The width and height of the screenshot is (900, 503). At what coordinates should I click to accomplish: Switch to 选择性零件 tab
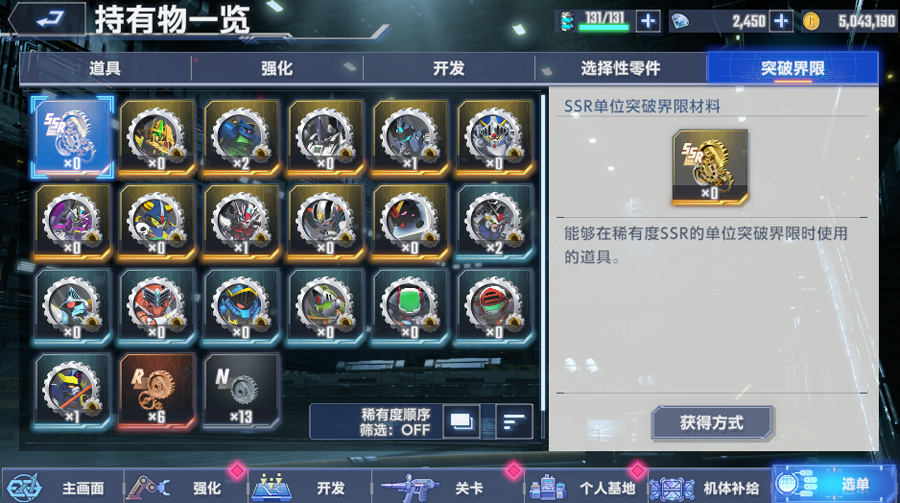click(x=620, y=68)
